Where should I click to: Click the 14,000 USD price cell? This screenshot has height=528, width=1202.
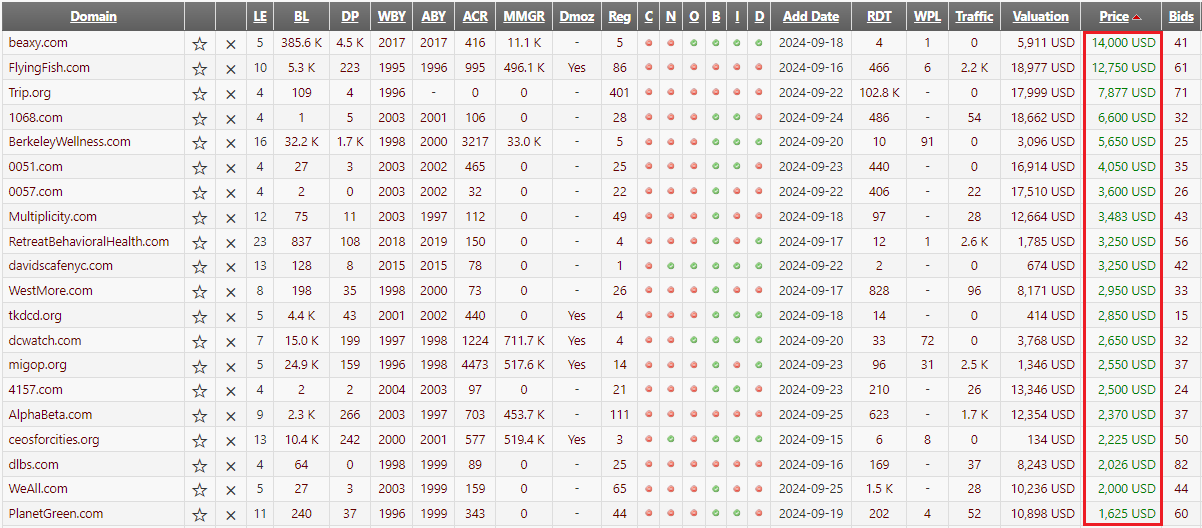[1123, 43]
